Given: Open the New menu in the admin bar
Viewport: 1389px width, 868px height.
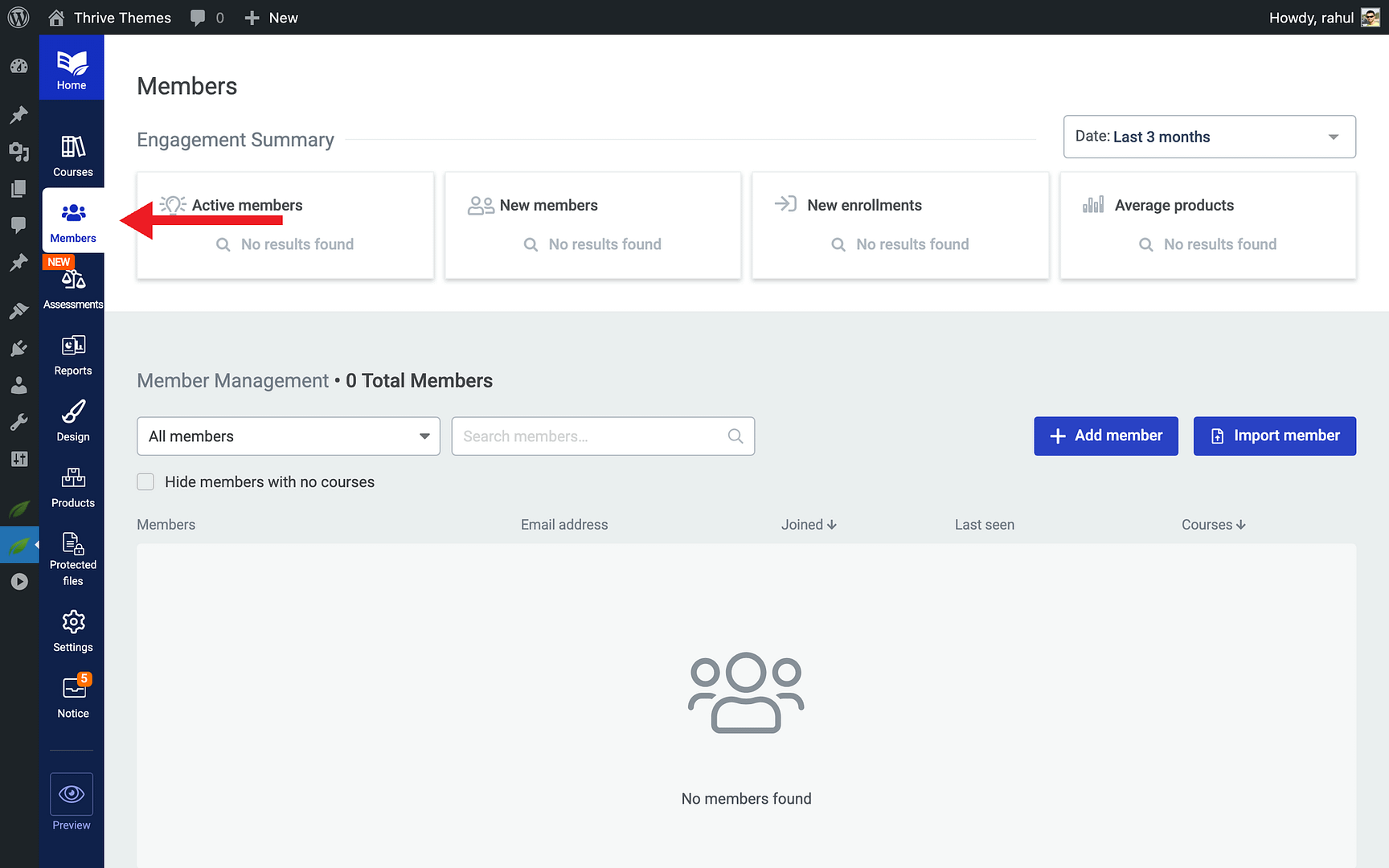Looking at the screenshot, I should click(x=271, y=17).
